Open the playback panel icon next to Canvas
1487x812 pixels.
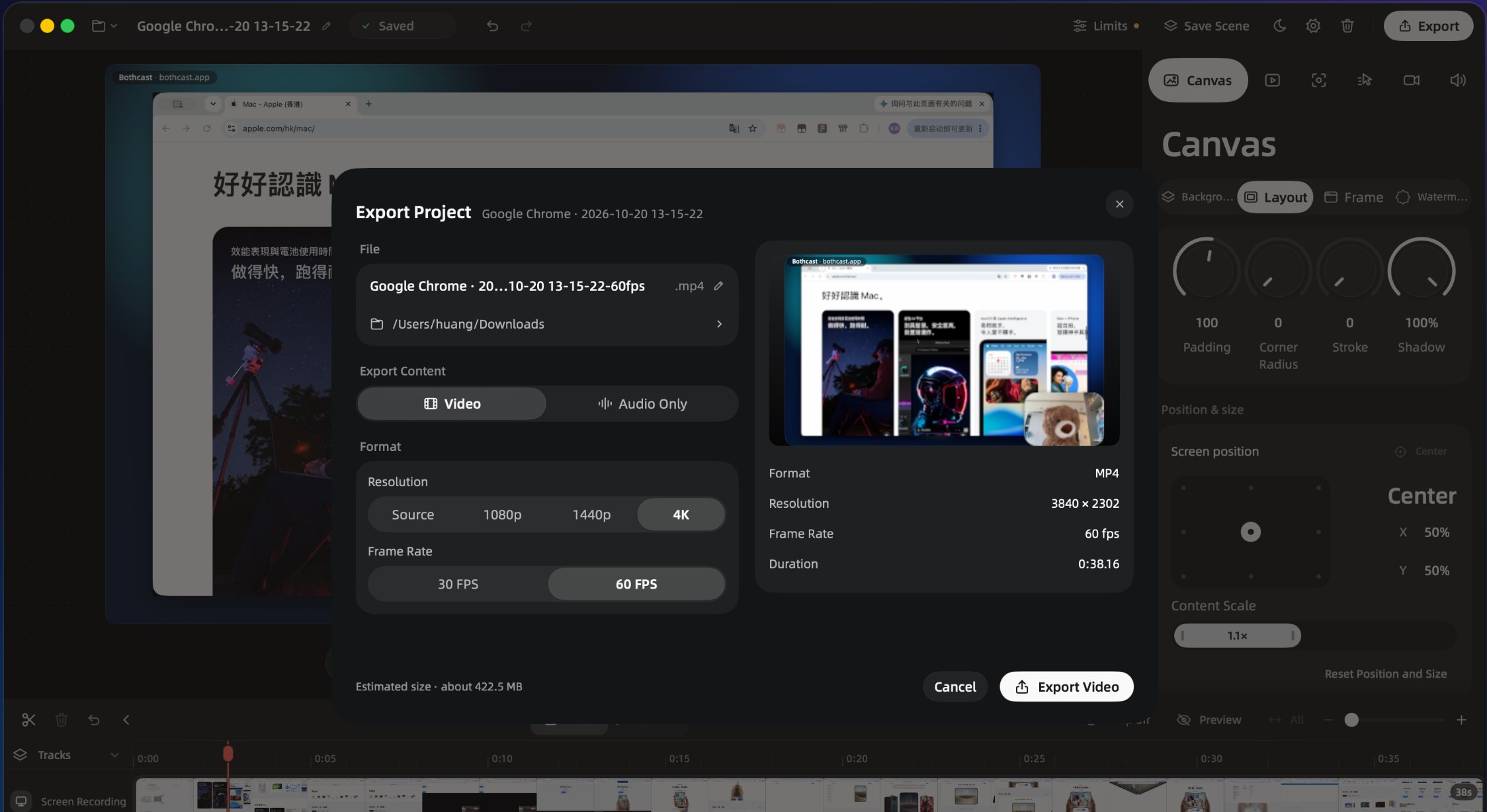point(1272,80)
